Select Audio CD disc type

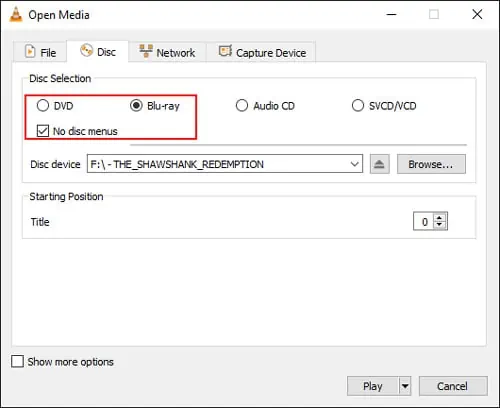click(x=242, y=106)
